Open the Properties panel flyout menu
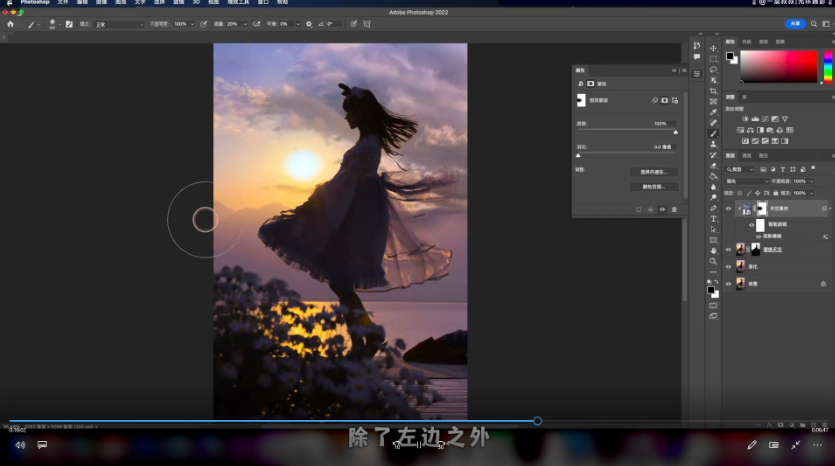The height and width of the screenshot is (466, 835). point(684,70)
